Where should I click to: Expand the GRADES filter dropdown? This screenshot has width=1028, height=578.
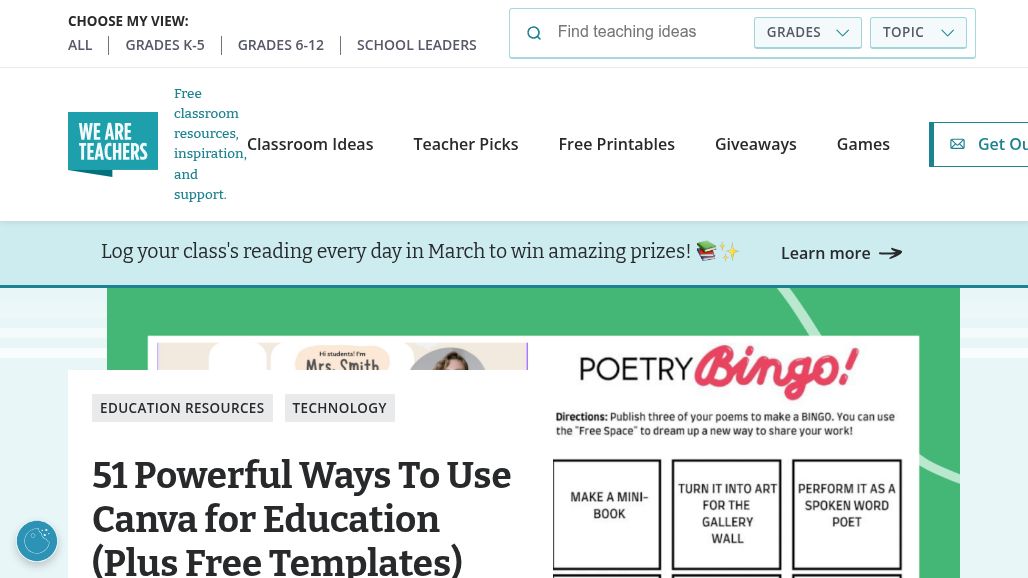[806, 33]
